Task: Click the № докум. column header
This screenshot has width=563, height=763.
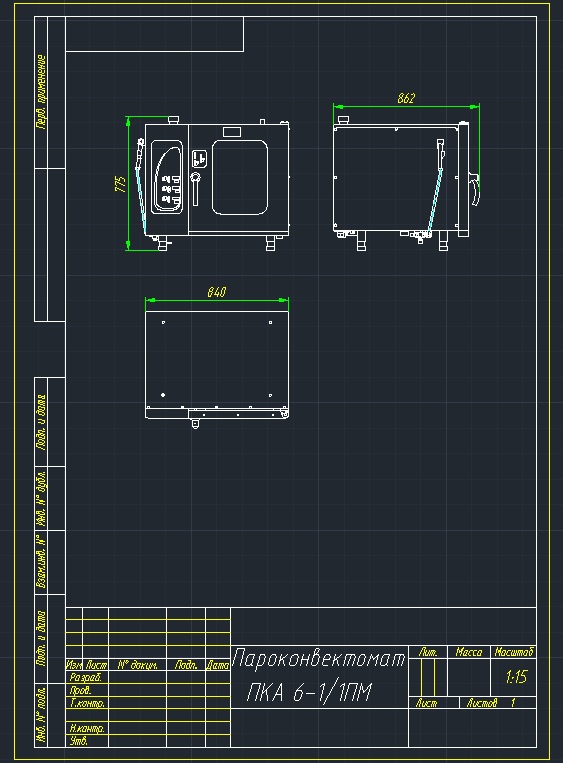Action: 138,665
